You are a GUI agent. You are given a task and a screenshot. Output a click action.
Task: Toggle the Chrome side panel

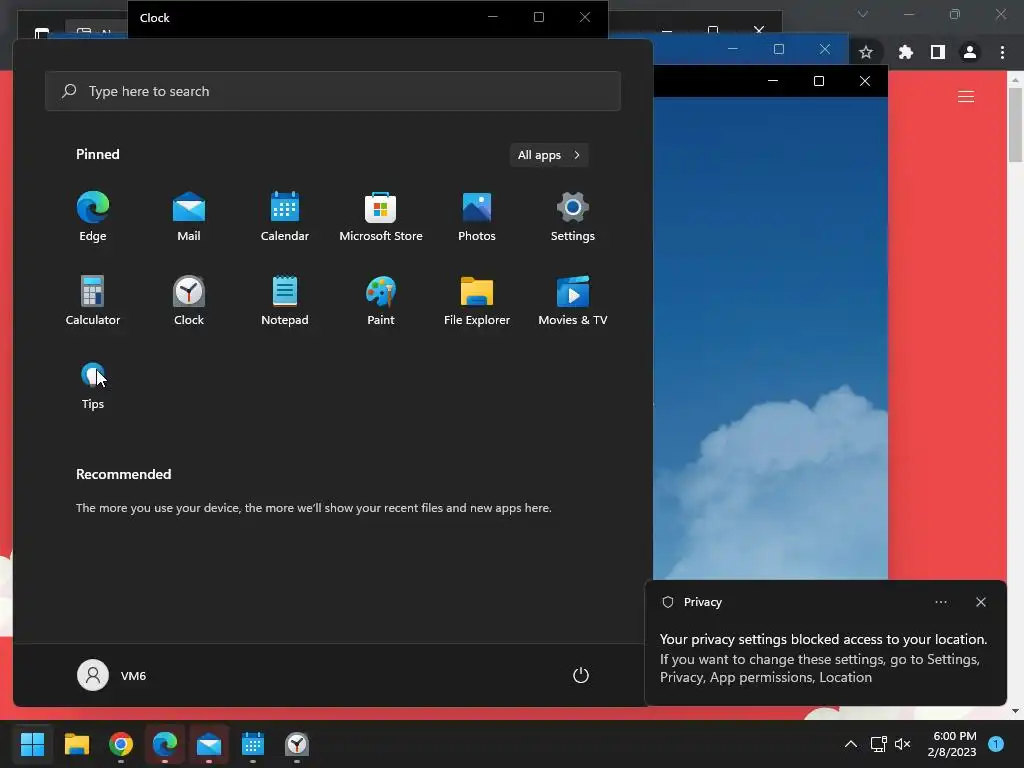[938, 52]
